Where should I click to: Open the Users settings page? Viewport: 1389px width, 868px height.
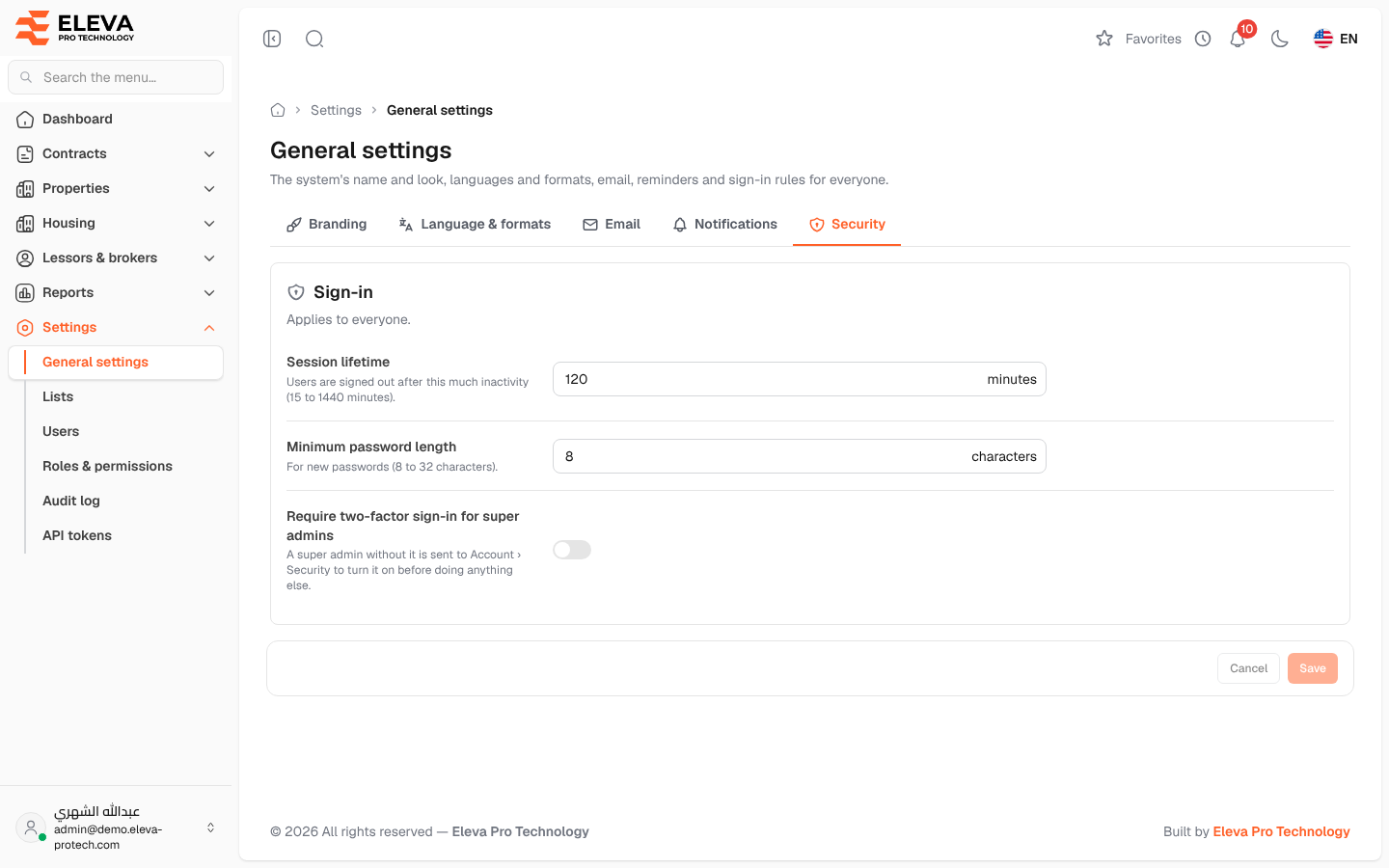pos(116,431)
